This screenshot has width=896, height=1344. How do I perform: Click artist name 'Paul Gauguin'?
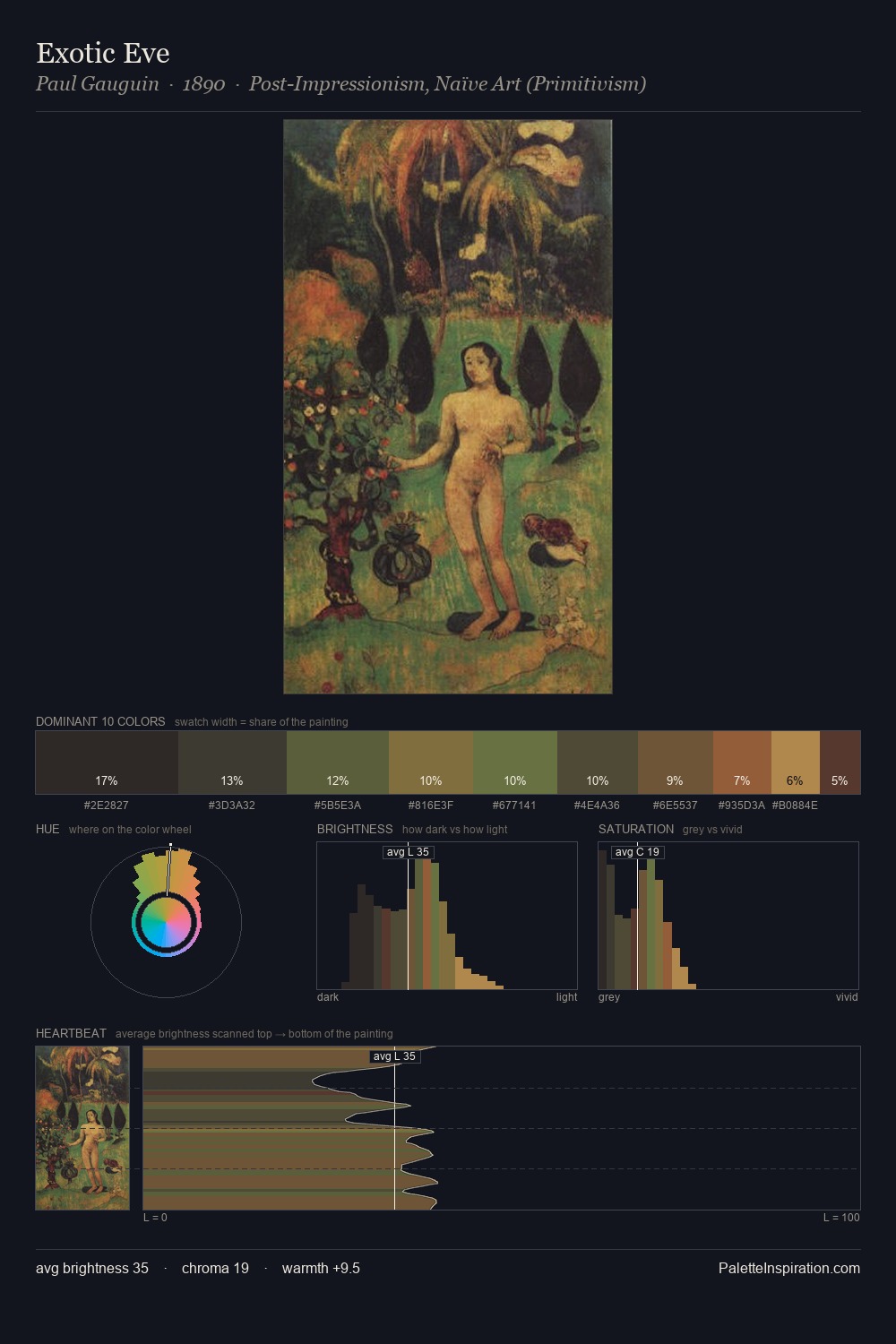98,84
